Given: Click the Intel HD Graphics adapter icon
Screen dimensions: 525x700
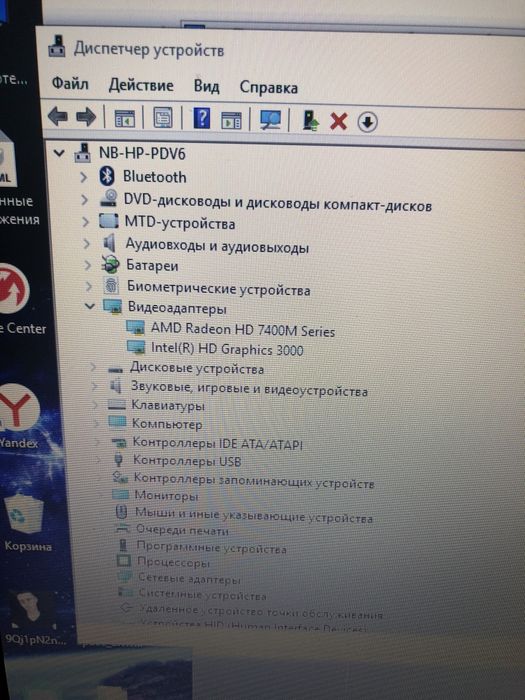Looking at the screenshot, I should point(136,346).
